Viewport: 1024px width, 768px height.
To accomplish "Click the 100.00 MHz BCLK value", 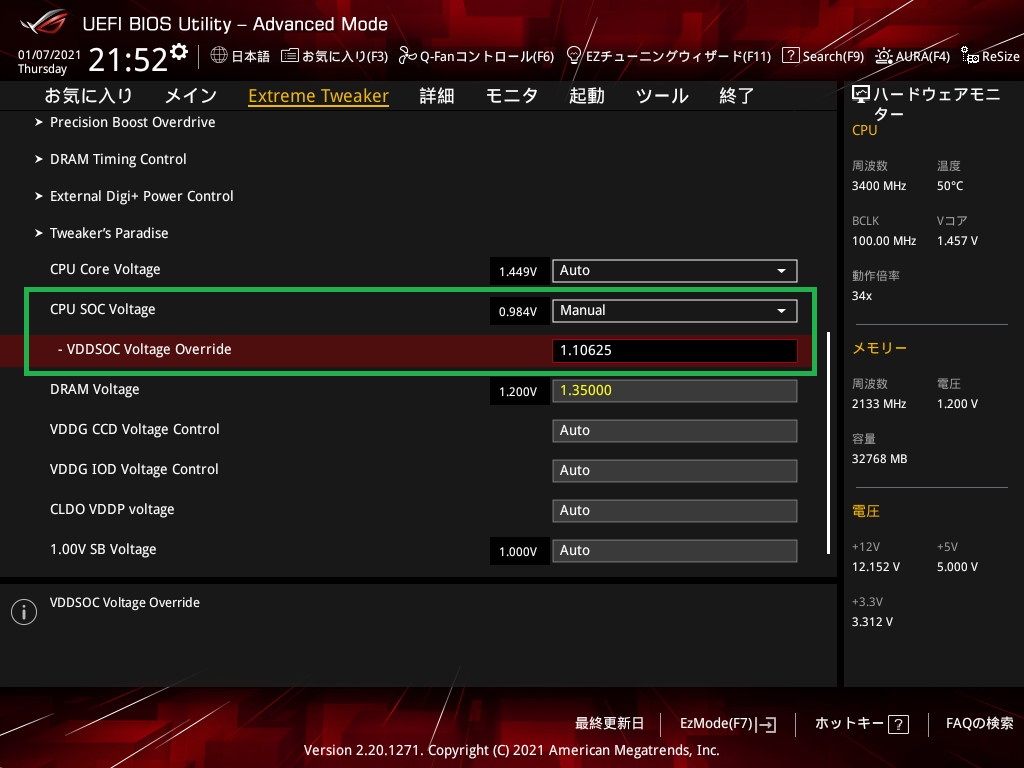I will [x=884, y=241].
